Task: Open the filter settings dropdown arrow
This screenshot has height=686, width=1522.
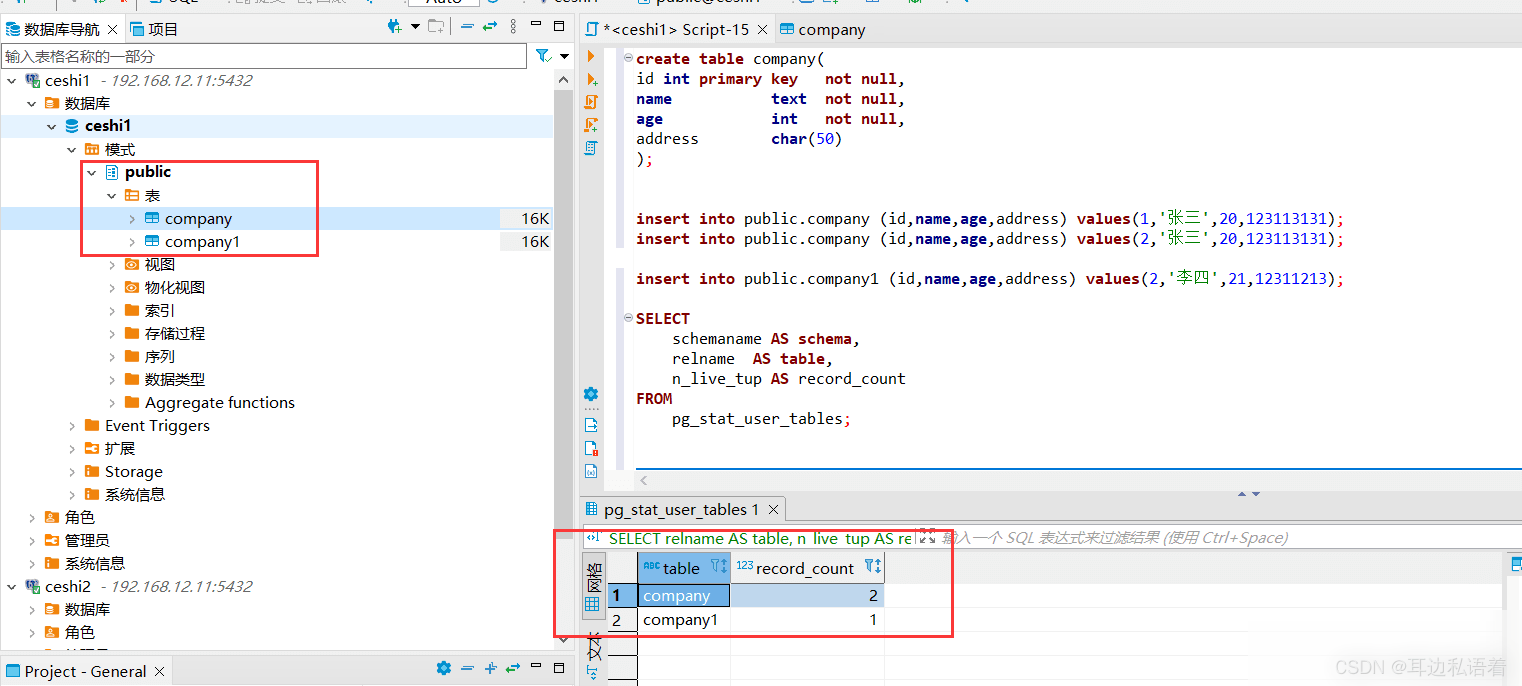Action: pyautogui.click(x=564, y=56)
